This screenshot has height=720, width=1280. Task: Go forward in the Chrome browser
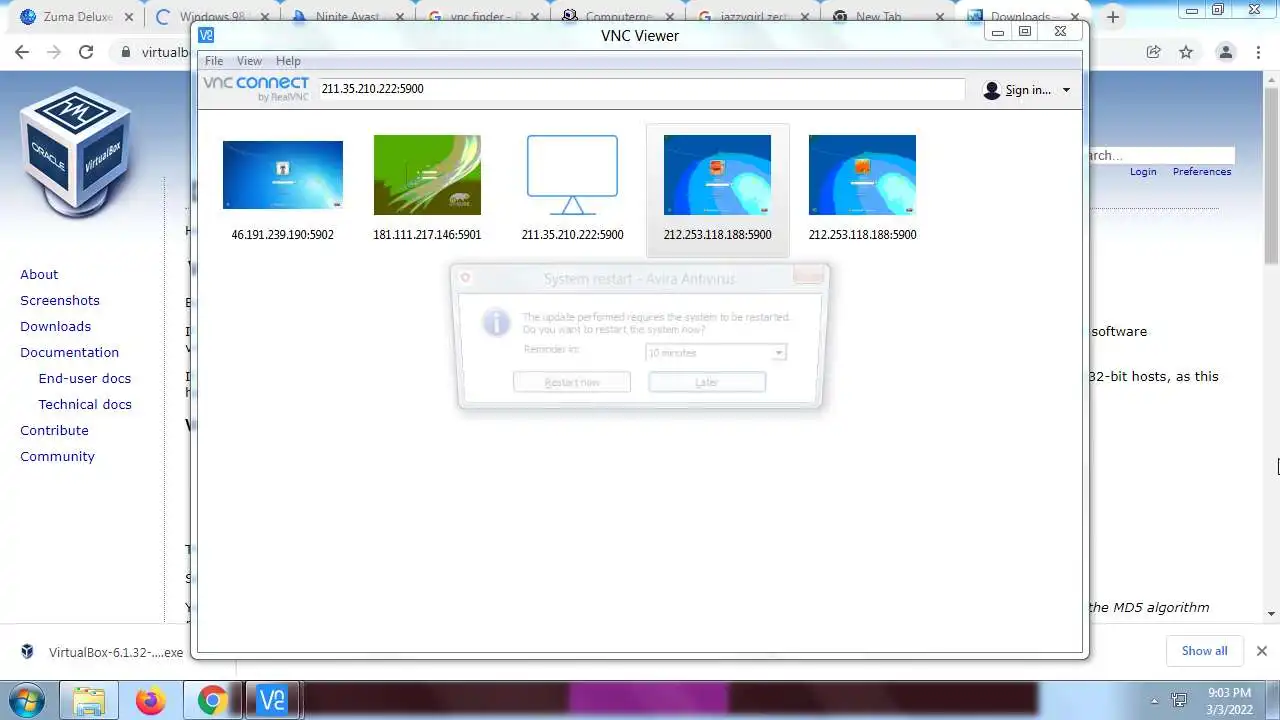54,52
